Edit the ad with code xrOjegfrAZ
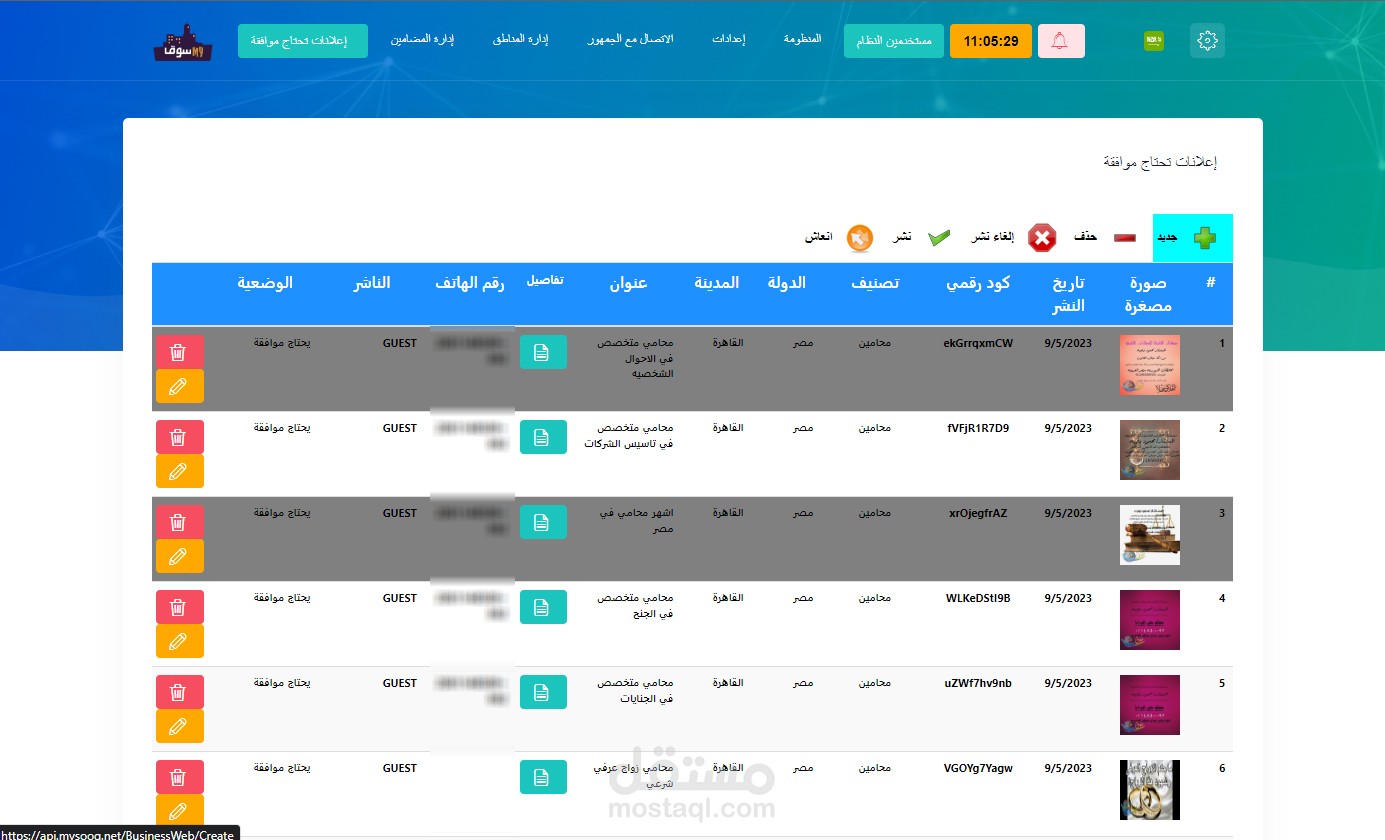The height and width of the screenshot is (840, 1385). tap(180, 556)
